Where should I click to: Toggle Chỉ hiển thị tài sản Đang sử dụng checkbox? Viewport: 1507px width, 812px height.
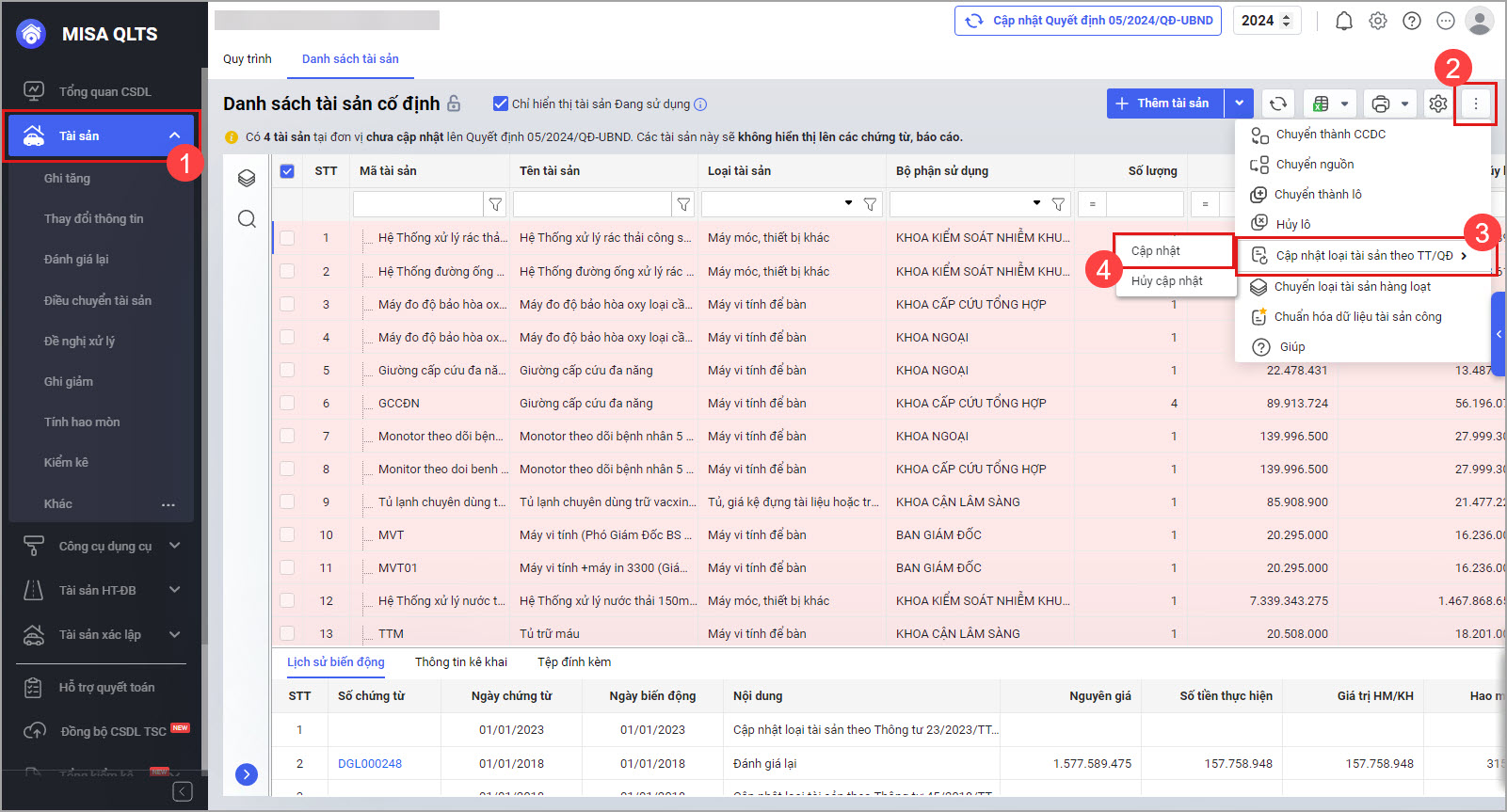(501, 103)
